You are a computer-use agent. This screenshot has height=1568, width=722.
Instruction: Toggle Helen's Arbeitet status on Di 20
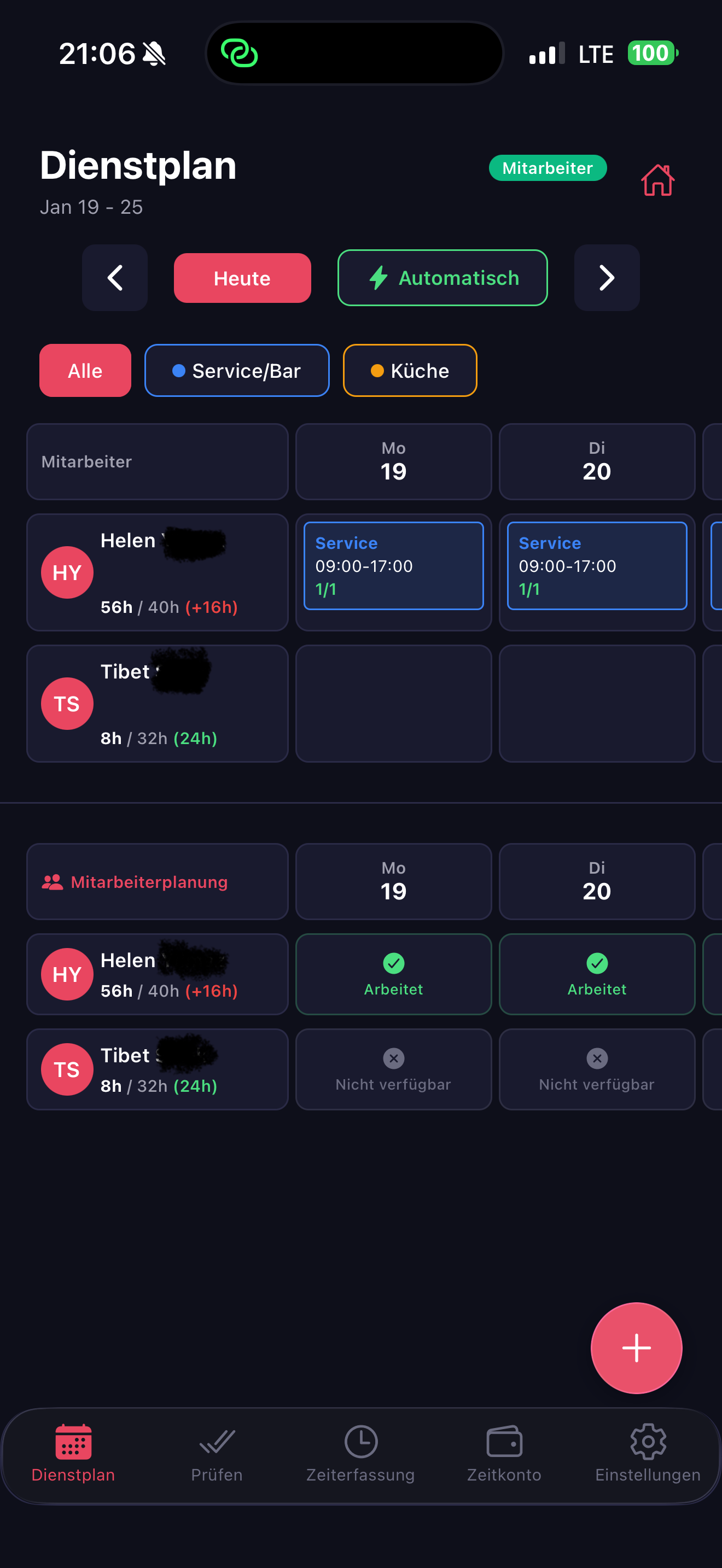tap(597, 974)
